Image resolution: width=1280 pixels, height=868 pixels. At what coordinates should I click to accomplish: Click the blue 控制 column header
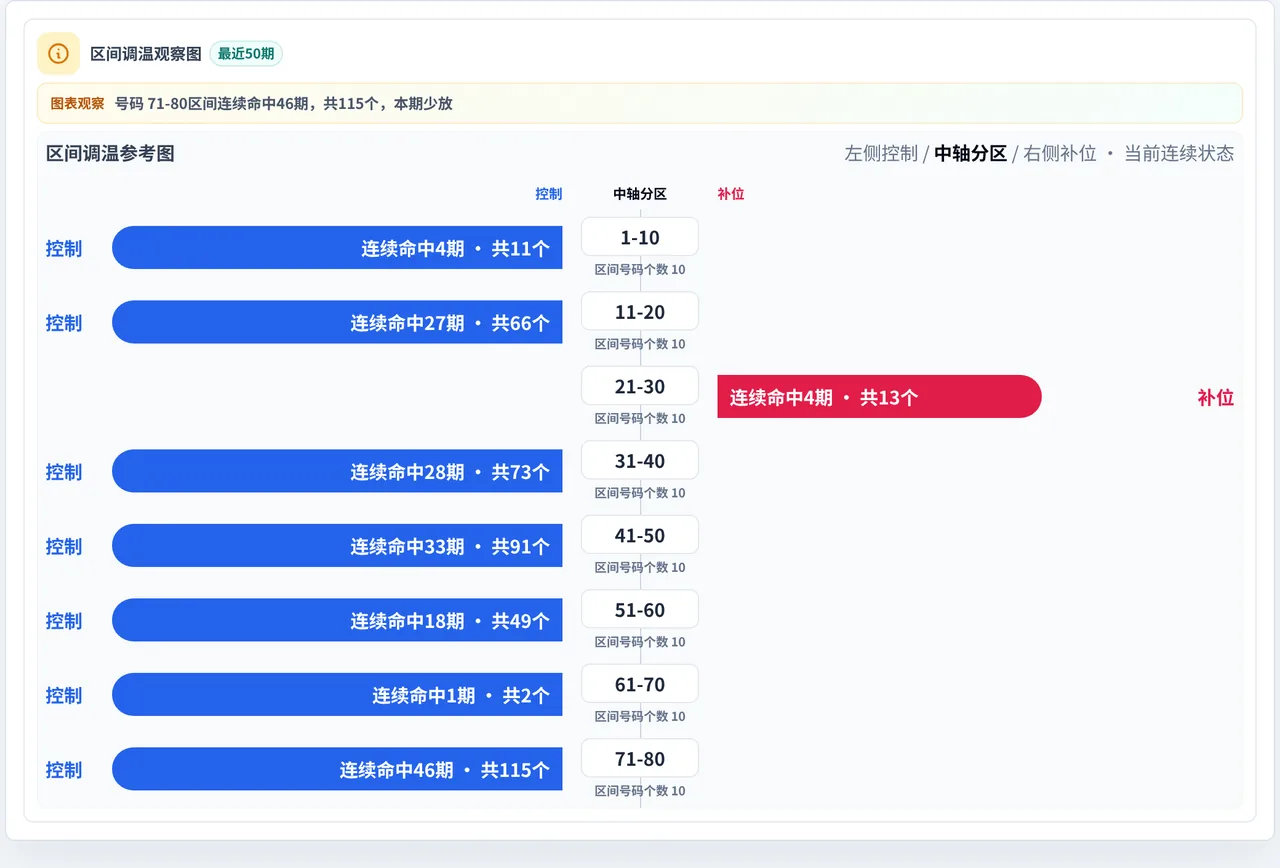548,194
